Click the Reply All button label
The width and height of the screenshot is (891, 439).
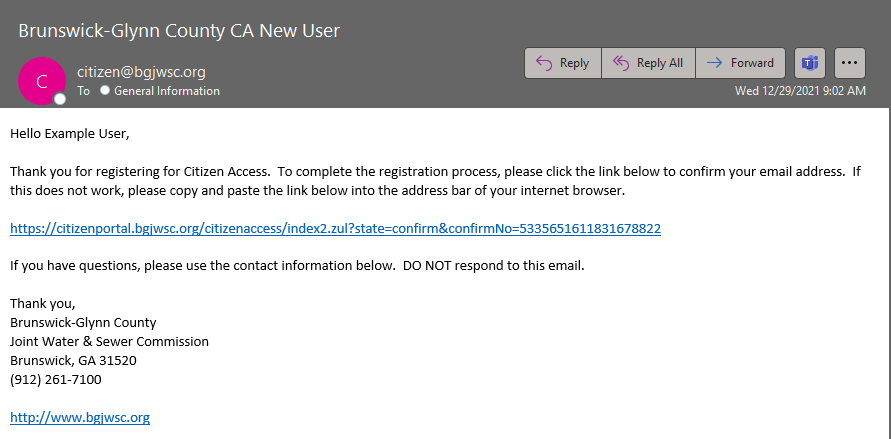click(x=660, y=63)
